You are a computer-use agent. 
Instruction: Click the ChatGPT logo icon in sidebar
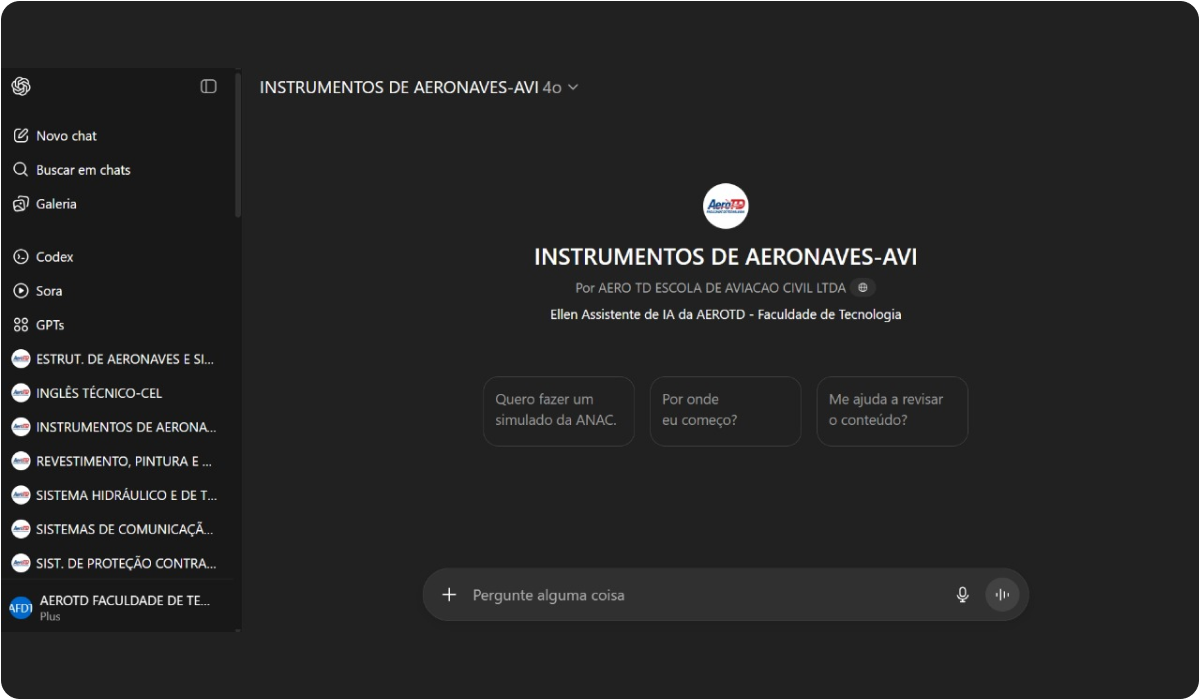click(21, 87)
